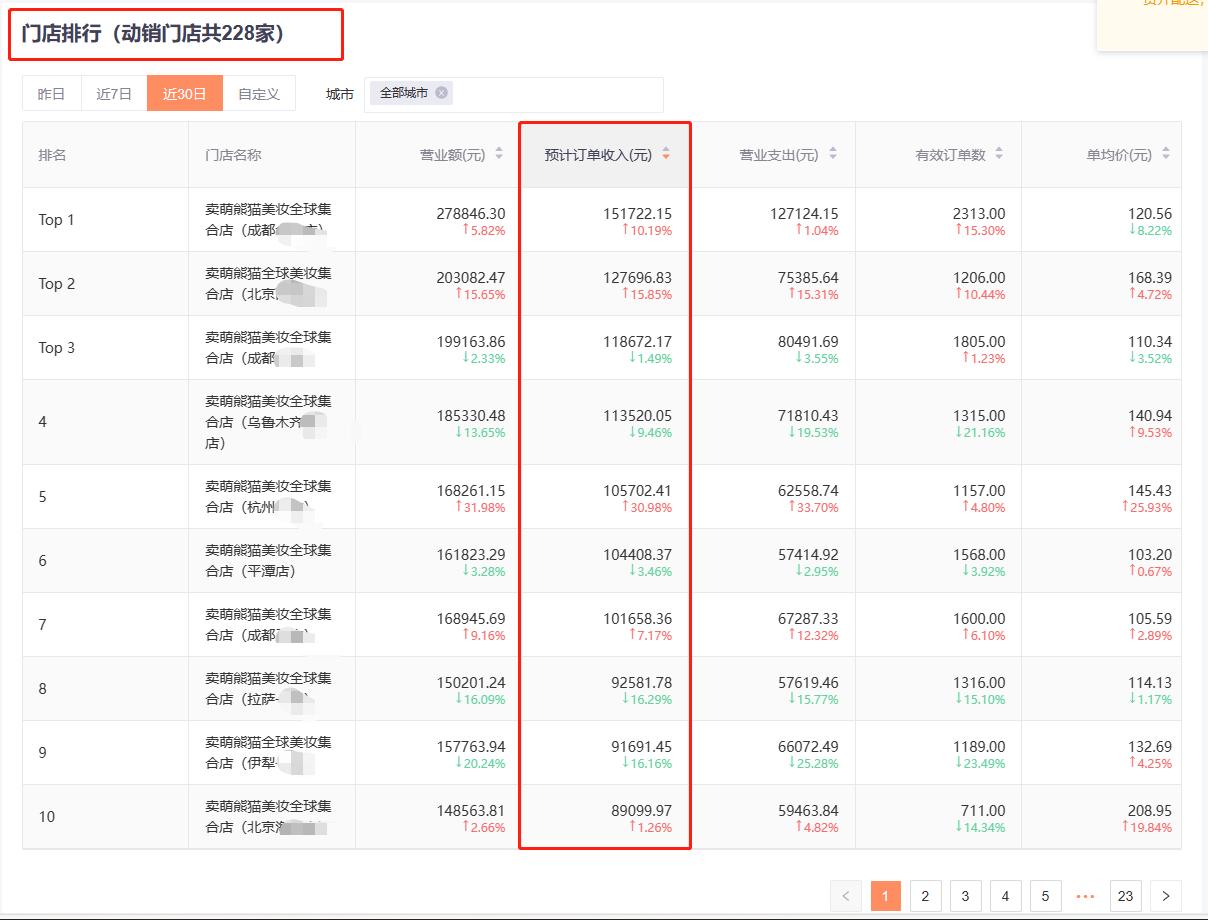Jump to page 2 of store rankings
1208x920 pixels.
[925, 896]
